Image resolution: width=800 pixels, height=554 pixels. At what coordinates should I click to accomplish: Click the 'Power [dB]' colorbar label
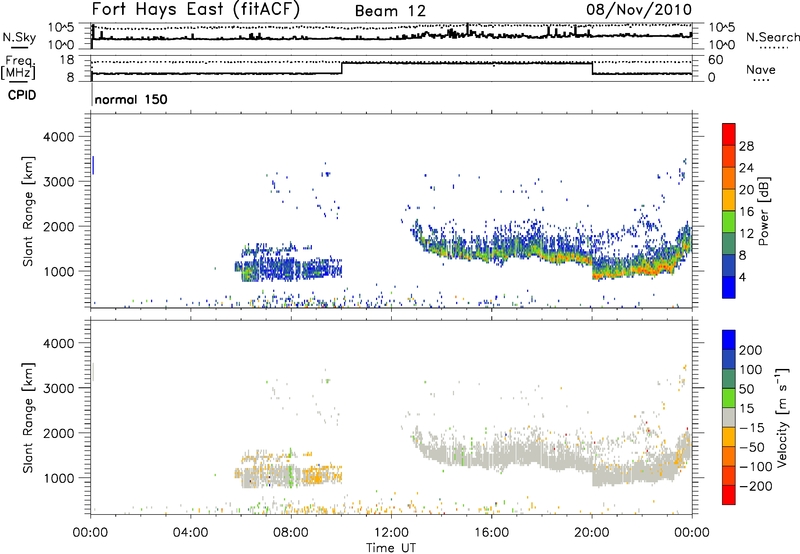(764, 211)
